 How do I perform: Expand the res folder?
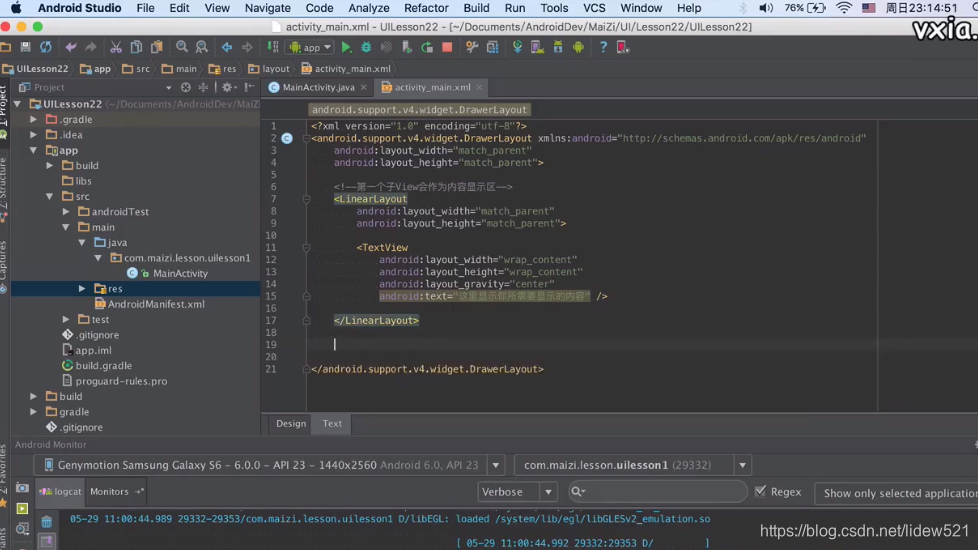(82, 289)
